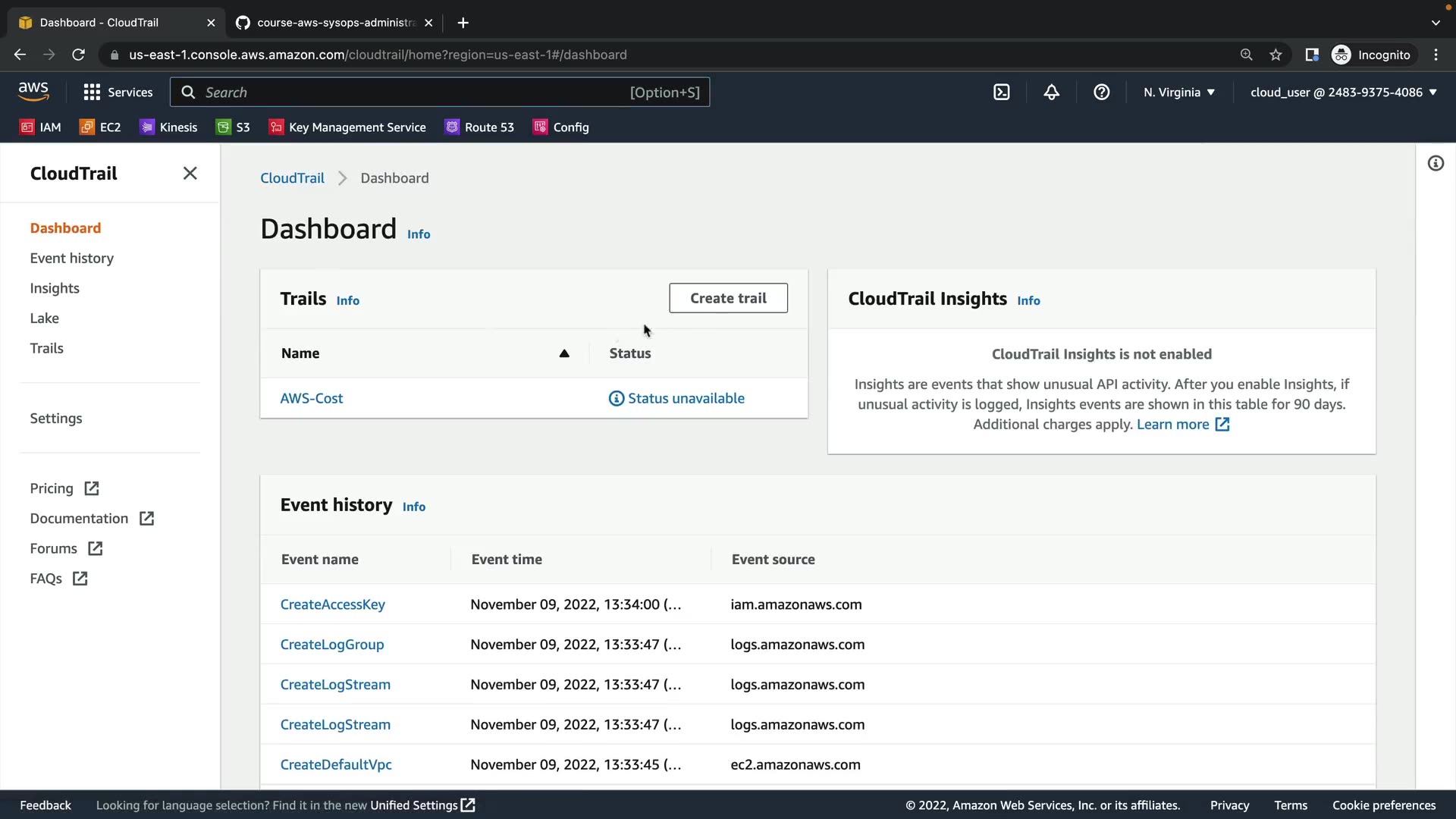Expand the cloud_user account dropdown
Screen dimensions: 1456x819
pyautogui.click(x=1343, y=93)
